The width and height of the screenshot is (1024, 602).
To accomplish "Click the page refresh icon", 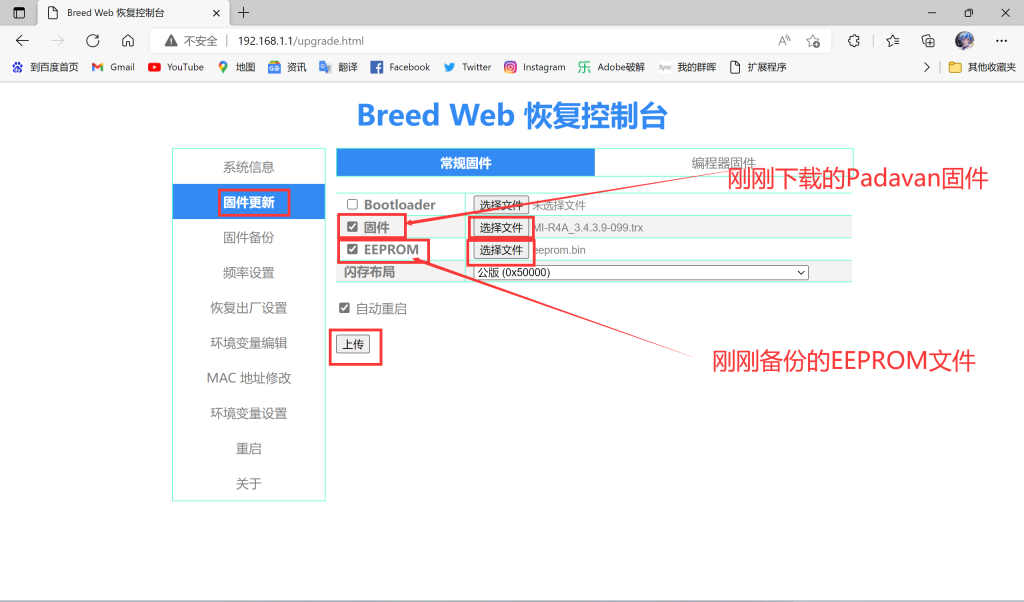I will 93,42.
